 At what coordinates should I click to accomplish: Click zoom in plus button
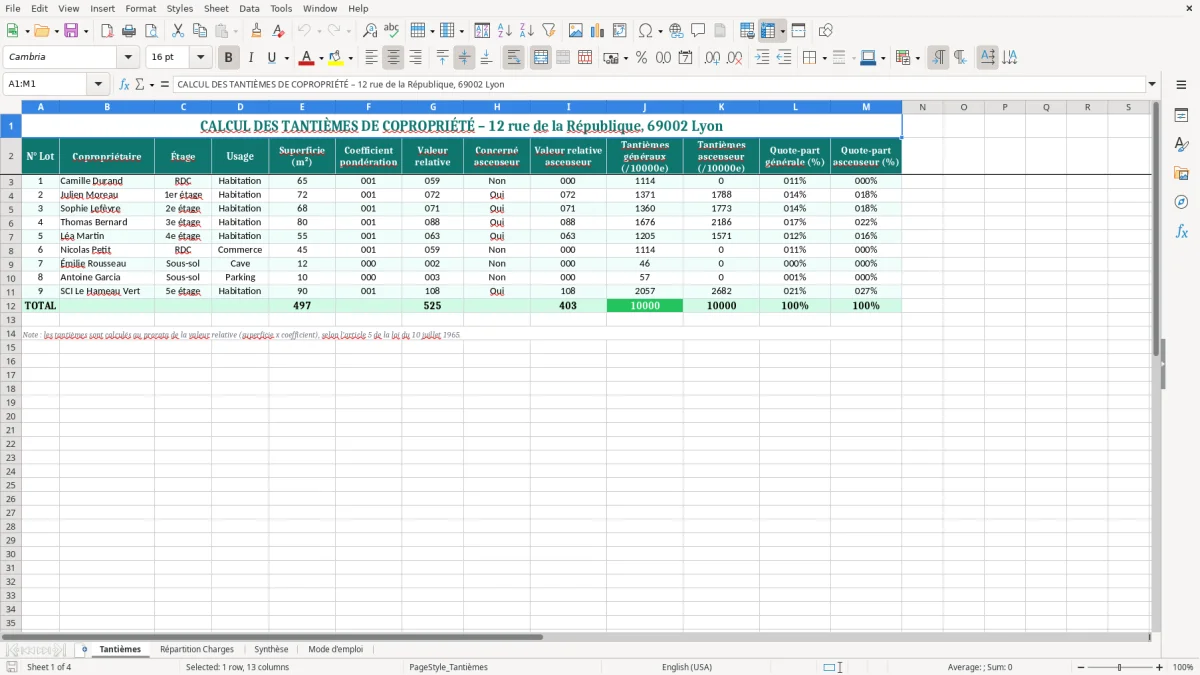coord(1160,667)
